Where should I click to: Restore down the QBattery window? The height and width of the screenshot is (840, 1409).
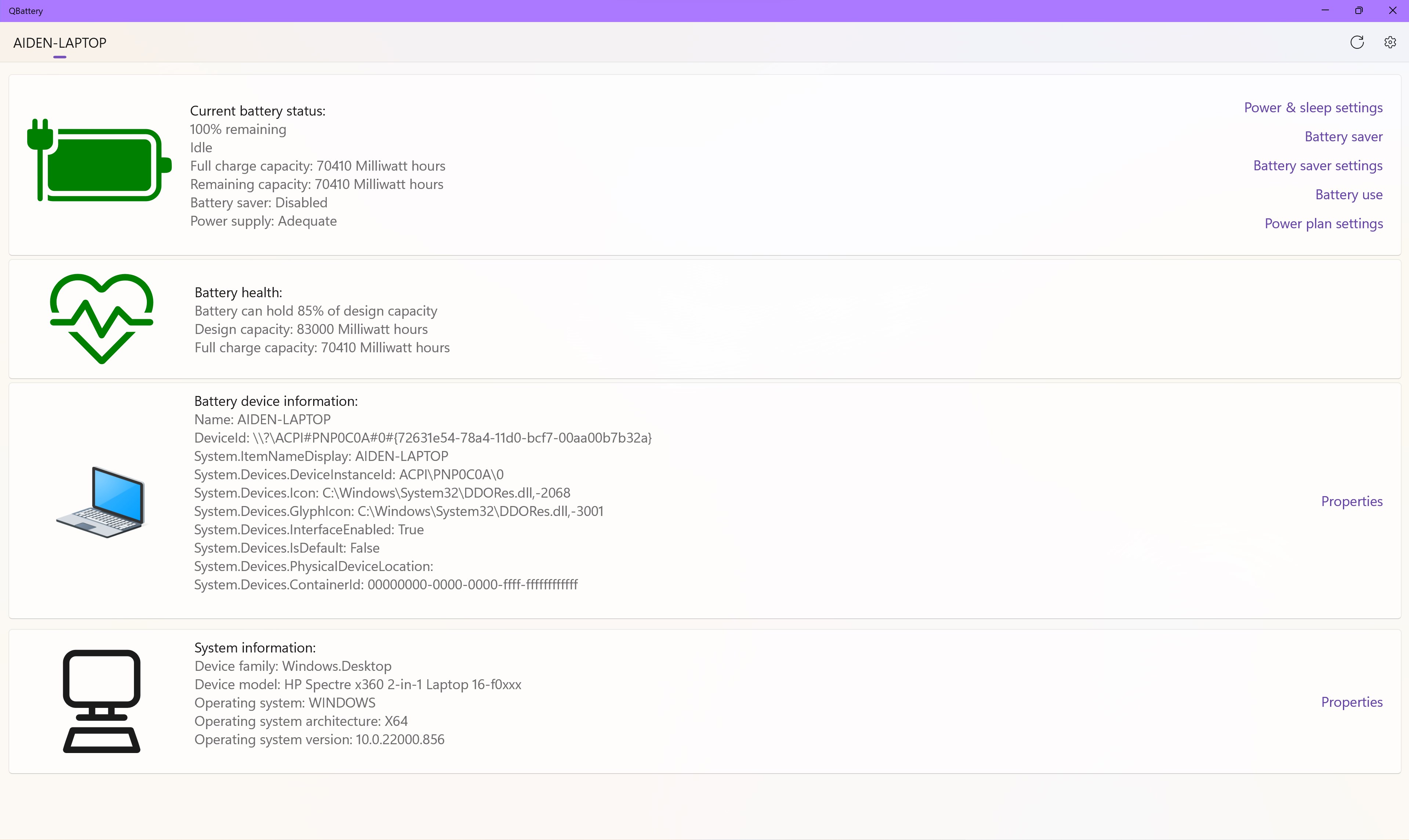pos(1359,10)
